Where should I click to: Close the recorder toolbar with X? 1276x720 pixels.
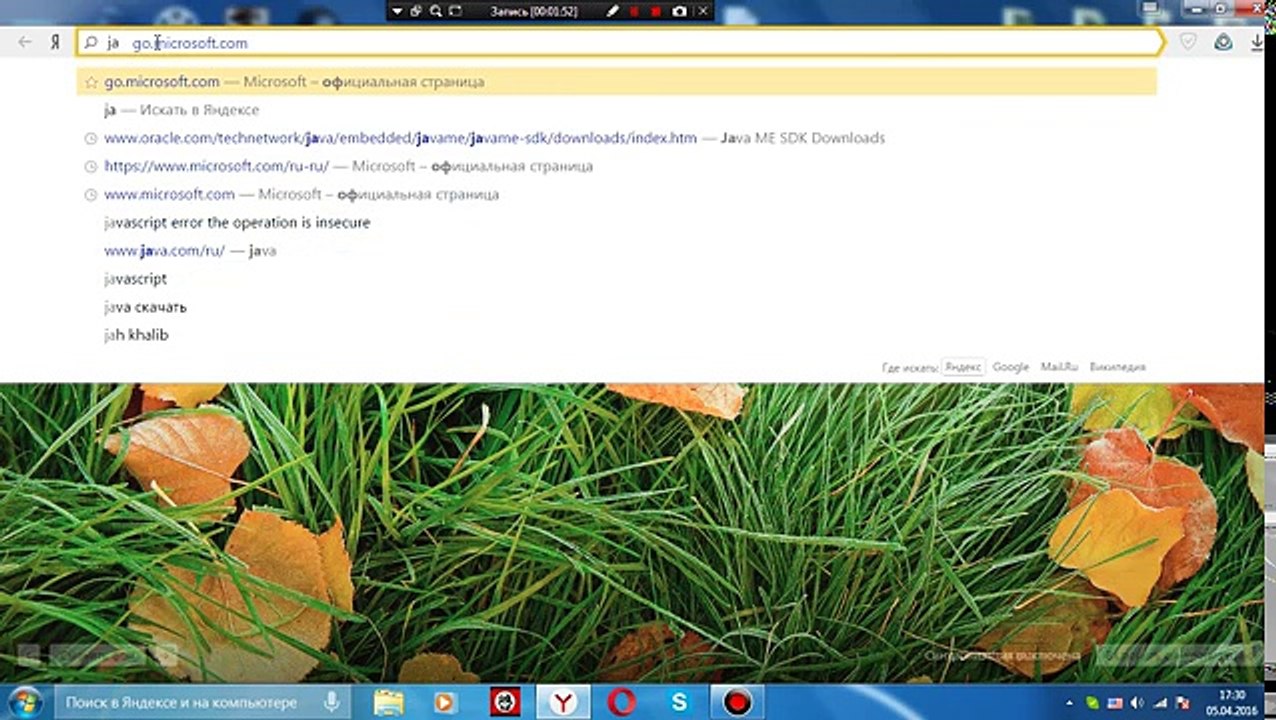(703, 11)
